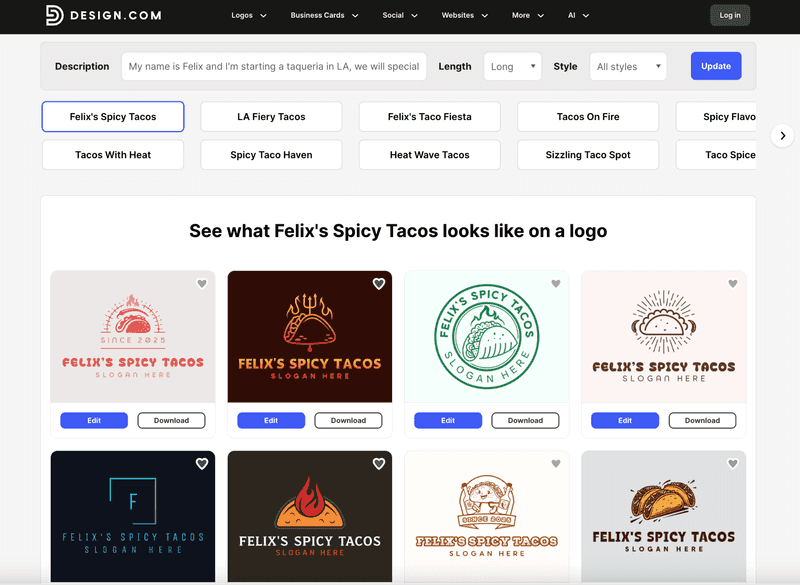800x585 pixels.
Task: Click heart icon on sunburst taco logo
Action: point(733,284)
